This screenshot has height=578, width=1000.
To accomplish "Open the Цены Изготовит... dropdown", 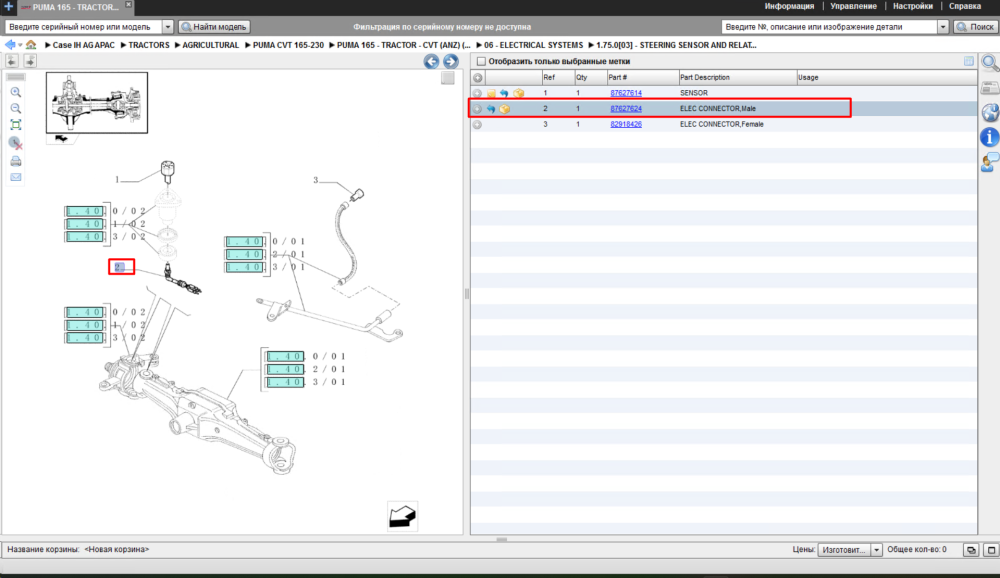I will point(850,549).
